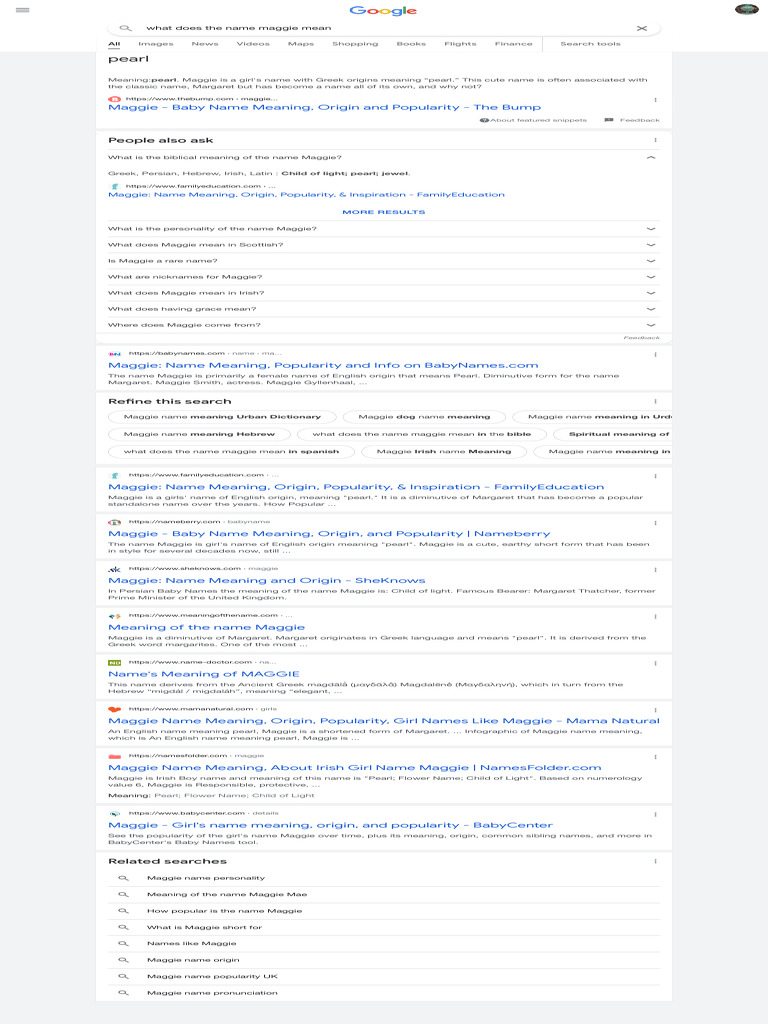Select Maggie dog name meaning chip
This screenshot has width=768, height=1024.
pos(424,417)
